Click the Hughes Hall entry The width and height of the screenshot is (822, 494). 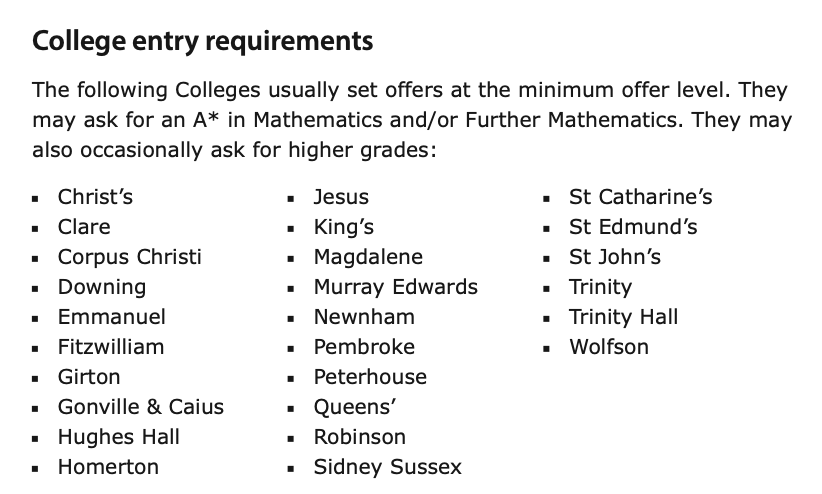pyautogui.click(x=119, y=437)
